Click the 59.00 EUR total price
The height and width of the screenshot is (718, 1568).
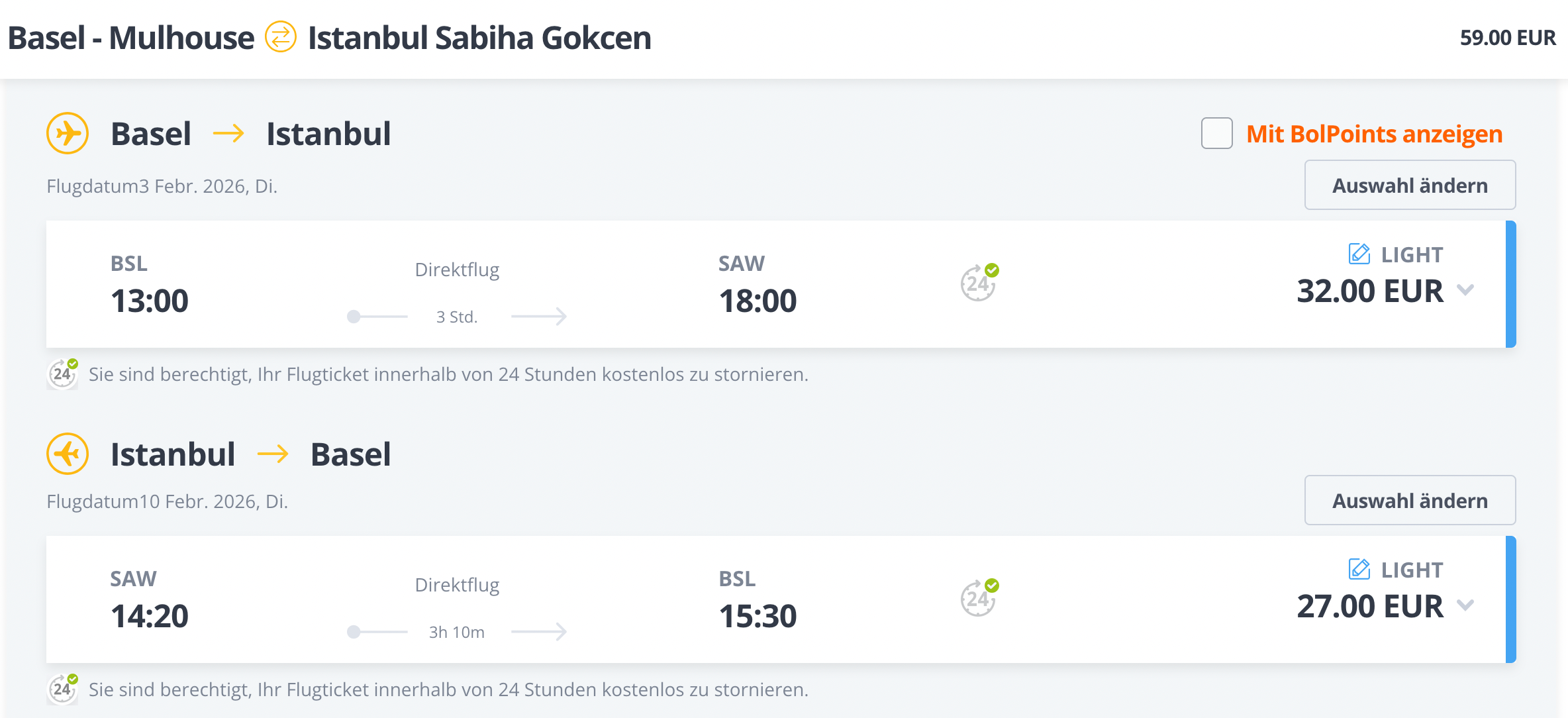[x=1508, y=38]
